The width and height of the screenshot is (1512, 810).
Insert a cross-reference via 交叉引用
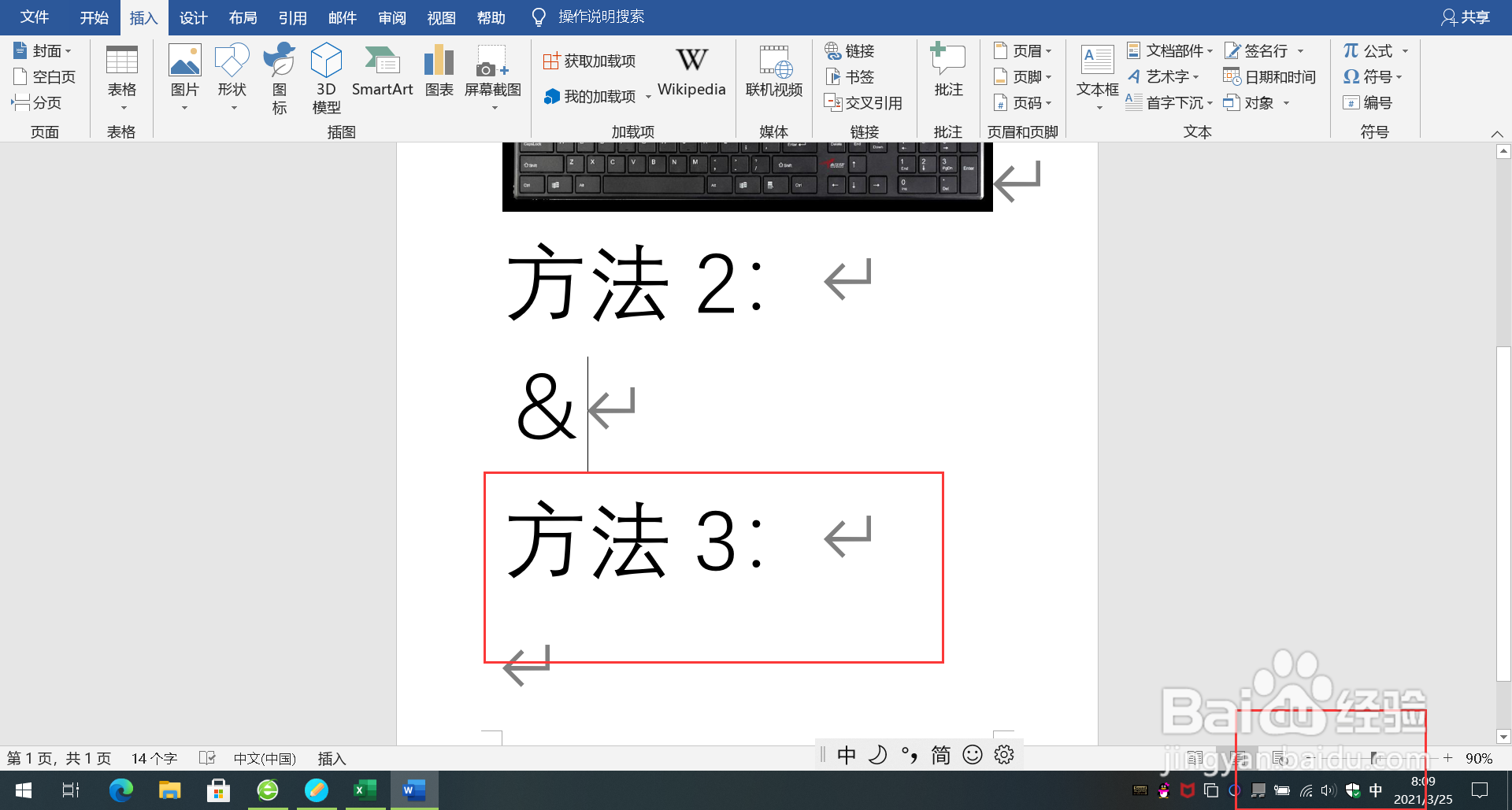(x=864, y=102)
